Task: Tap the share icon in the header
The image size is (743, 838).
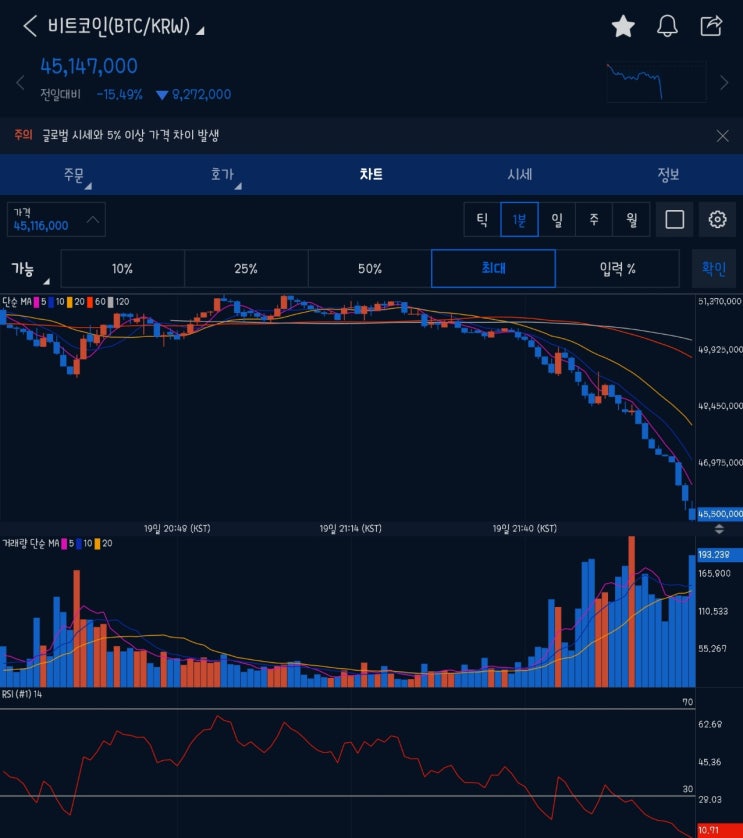Action: (711, 26)
